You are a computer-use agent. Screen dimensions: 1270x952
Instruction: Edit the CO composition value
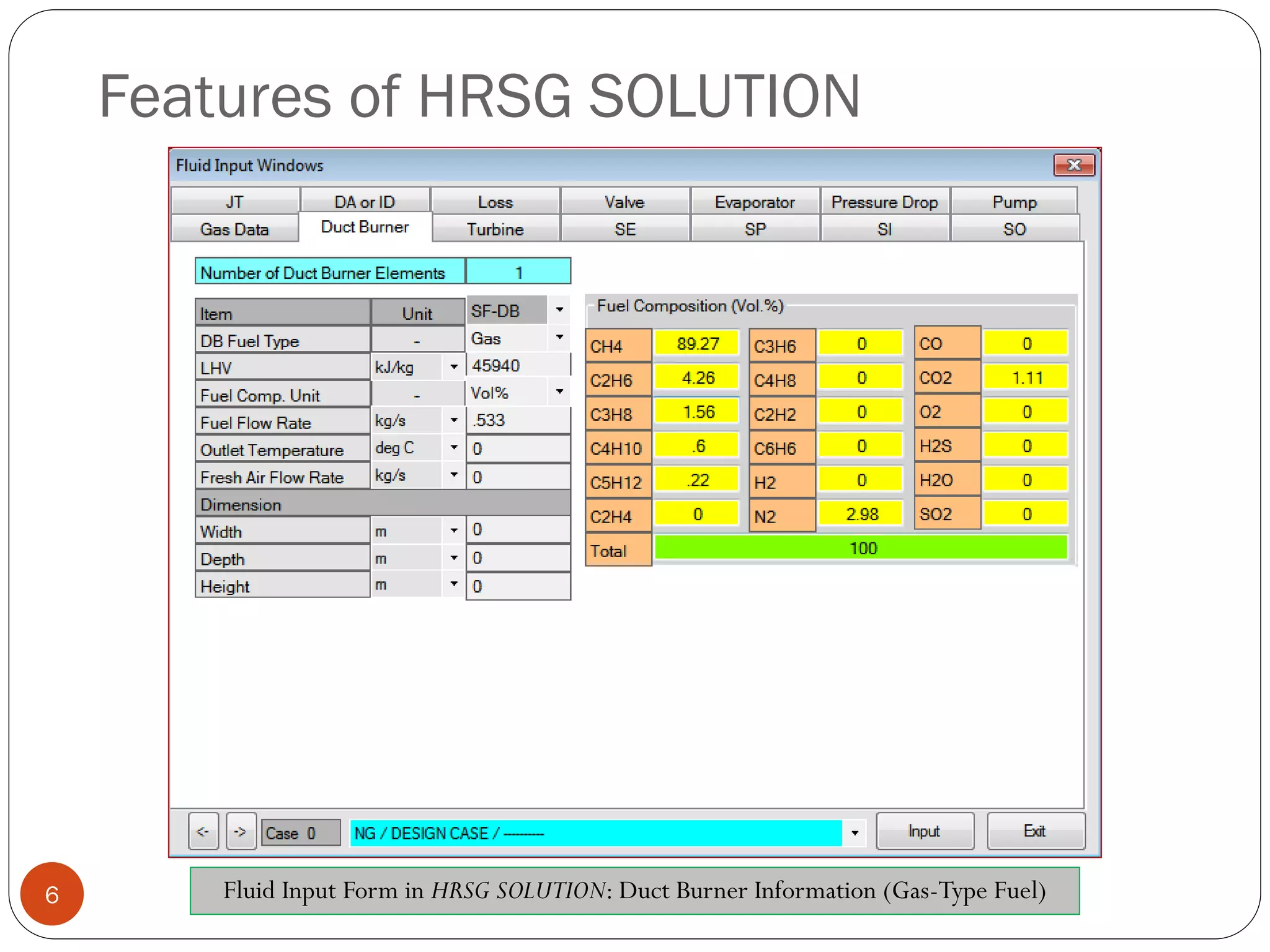click(x=1026, y=343)
